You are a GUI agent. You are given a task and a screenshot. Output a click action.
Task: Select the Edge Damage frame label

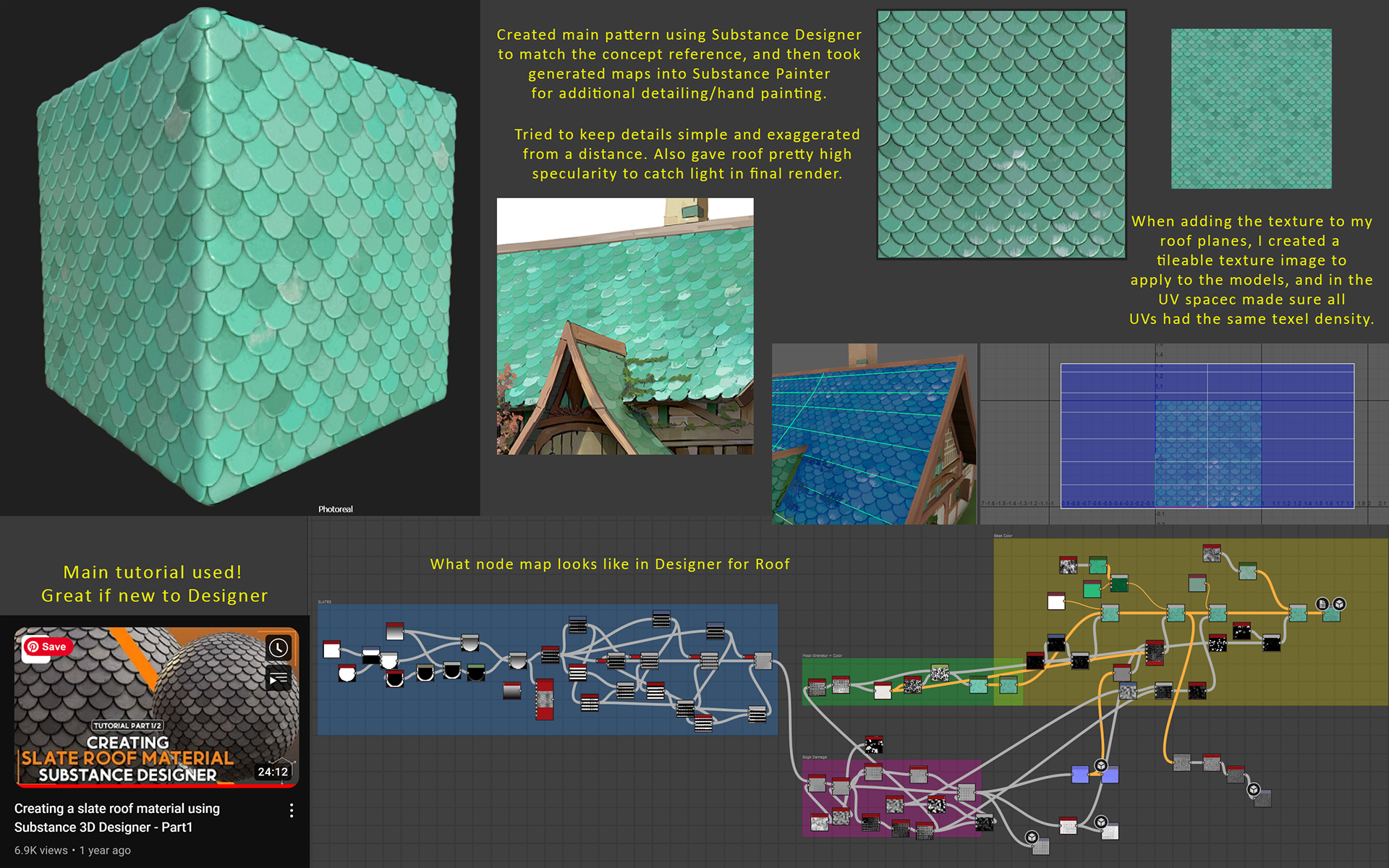(815, 757)
